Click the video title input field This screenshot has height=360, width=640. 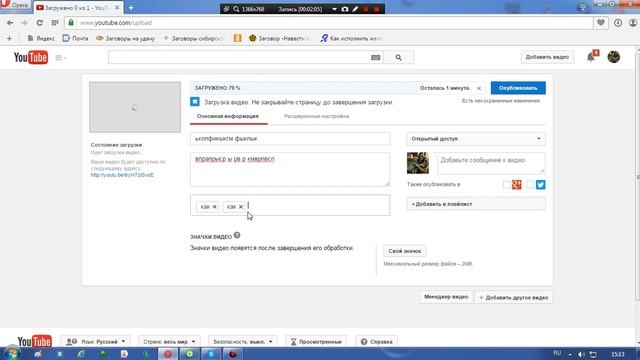290,139
